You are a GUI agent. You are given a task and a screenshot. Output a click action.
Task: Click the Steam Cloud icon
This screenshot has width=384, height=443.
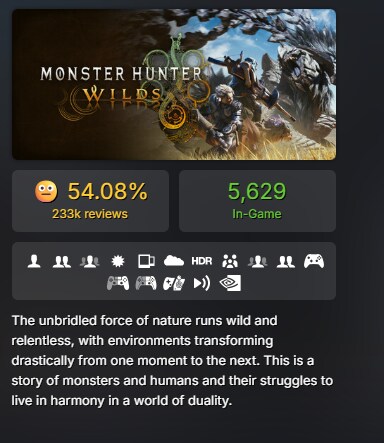pos(174,261)
